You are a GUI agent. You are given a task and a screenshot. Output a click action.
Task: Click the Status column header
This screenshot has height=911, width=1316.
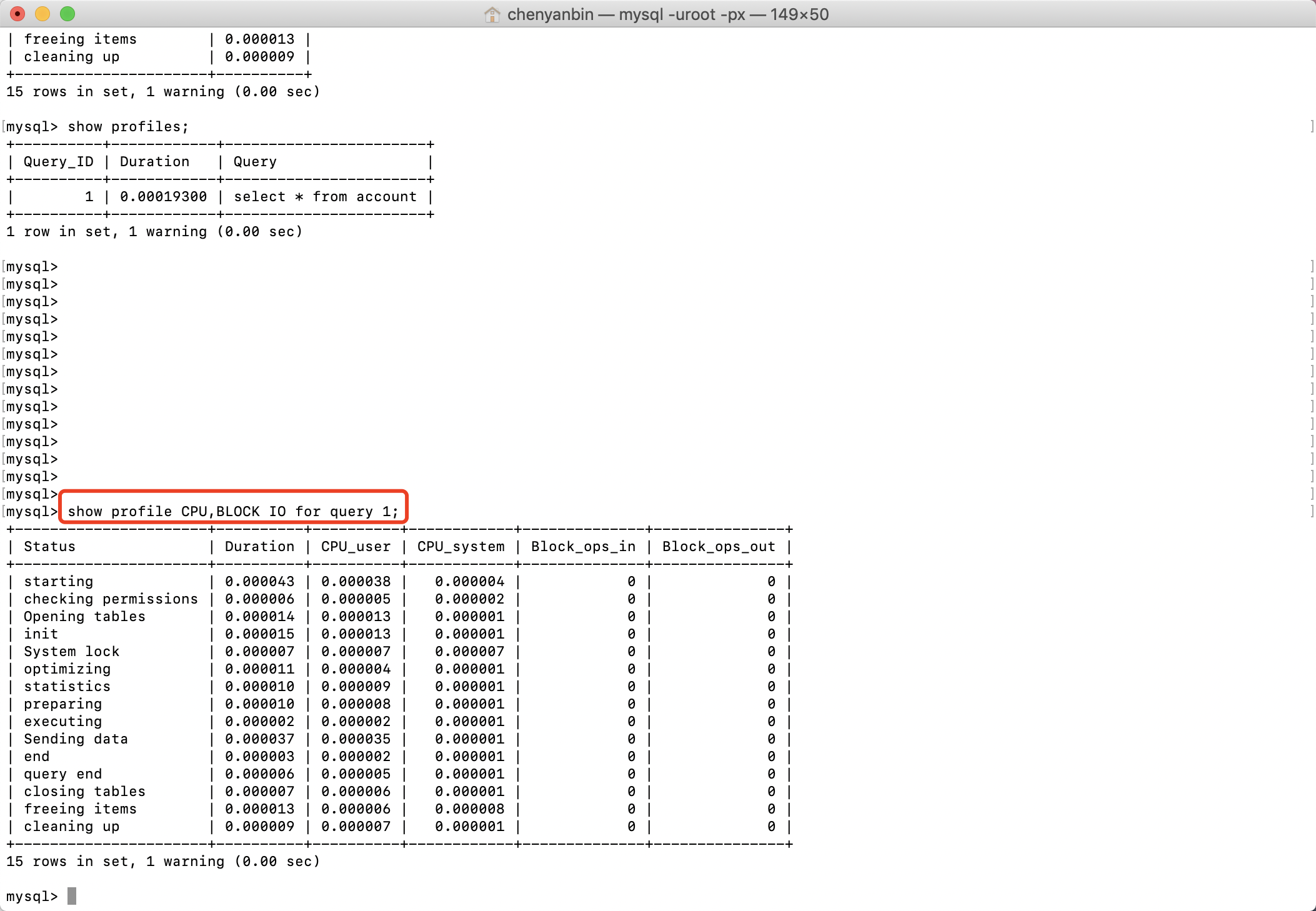pos(49,547)
